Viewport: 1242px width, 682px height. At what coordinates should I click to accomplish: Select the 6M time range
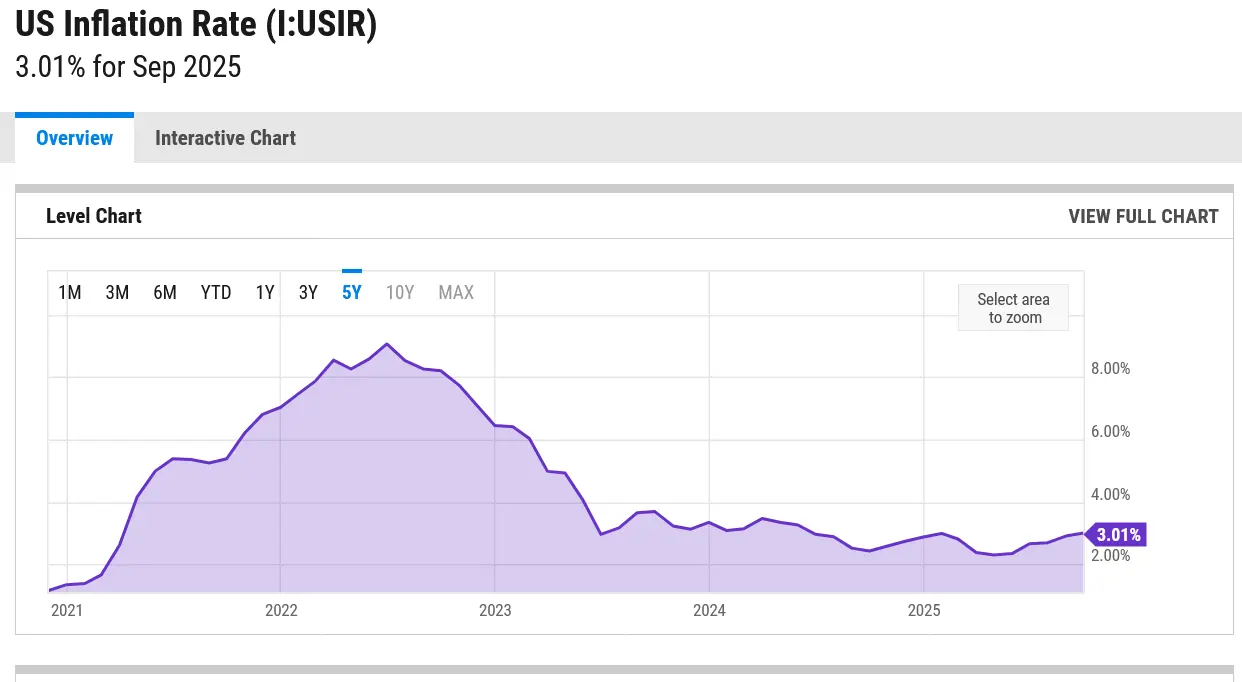[x=165, y=292]
